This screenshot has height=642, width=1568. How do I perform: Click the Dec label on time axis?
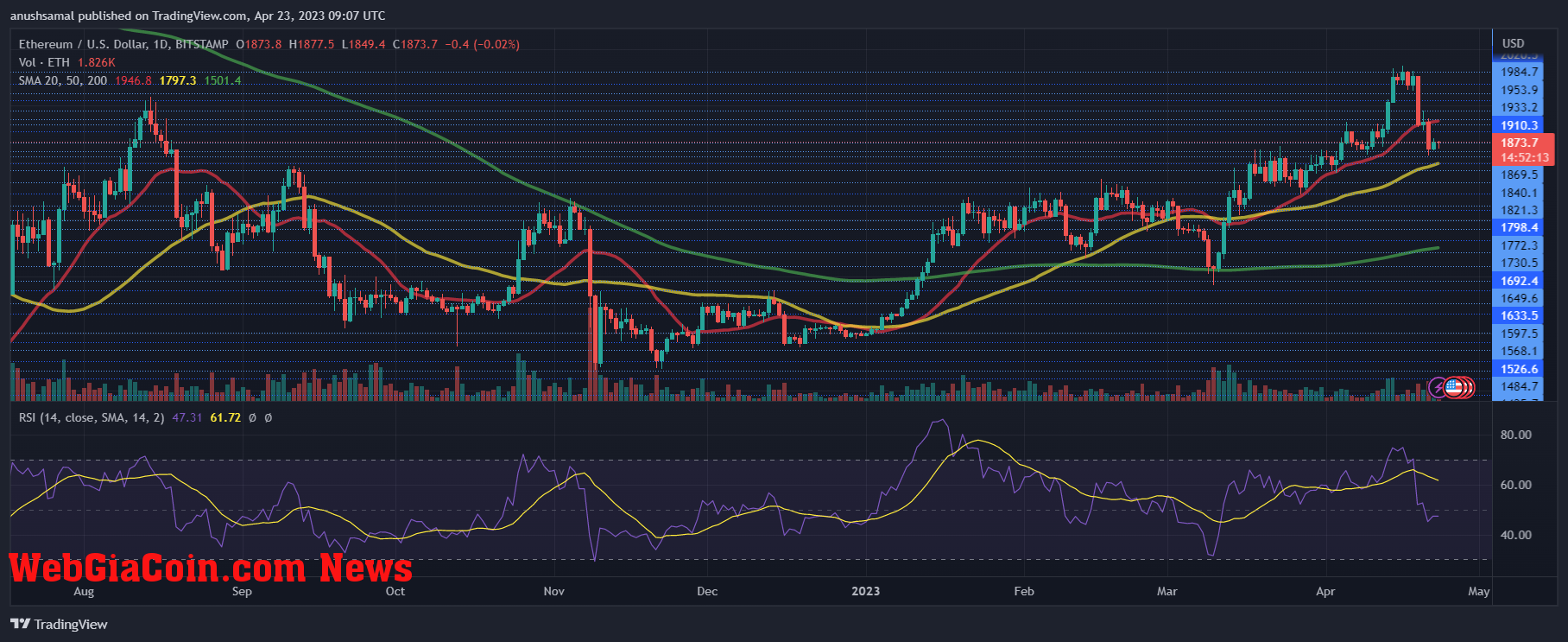click(x=707, y=591)
